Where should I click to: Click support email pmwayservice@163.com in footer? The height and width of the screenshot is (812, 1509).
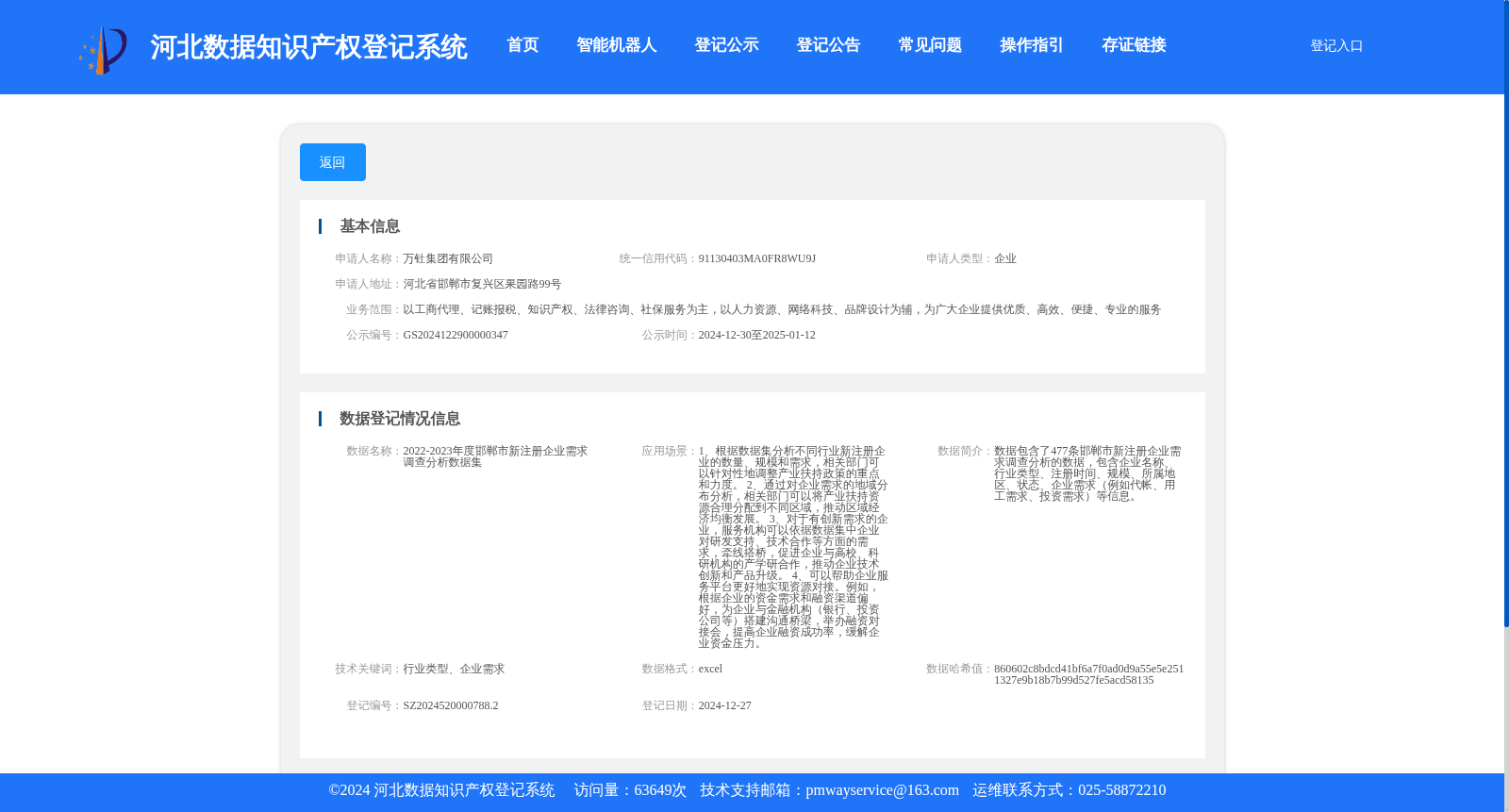click(882, 790)
